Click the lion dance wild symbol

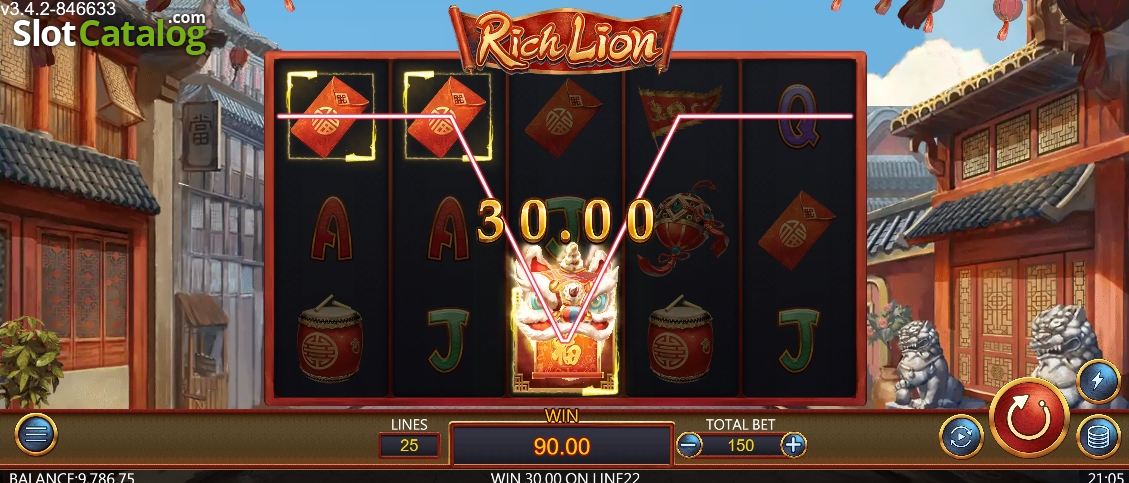[564, 319]
